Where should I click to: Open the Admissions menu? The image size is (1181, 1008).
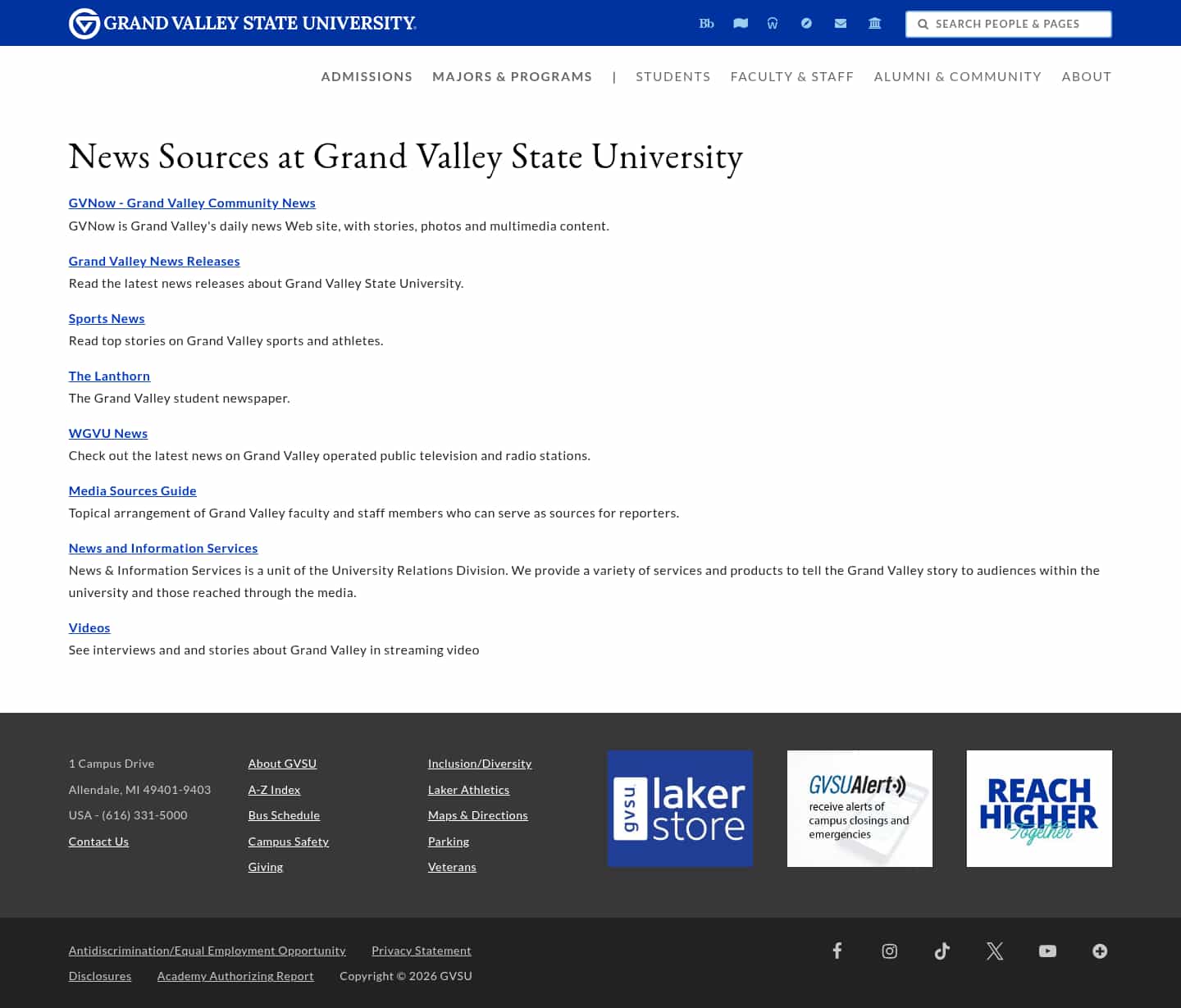tap(367, 76)
